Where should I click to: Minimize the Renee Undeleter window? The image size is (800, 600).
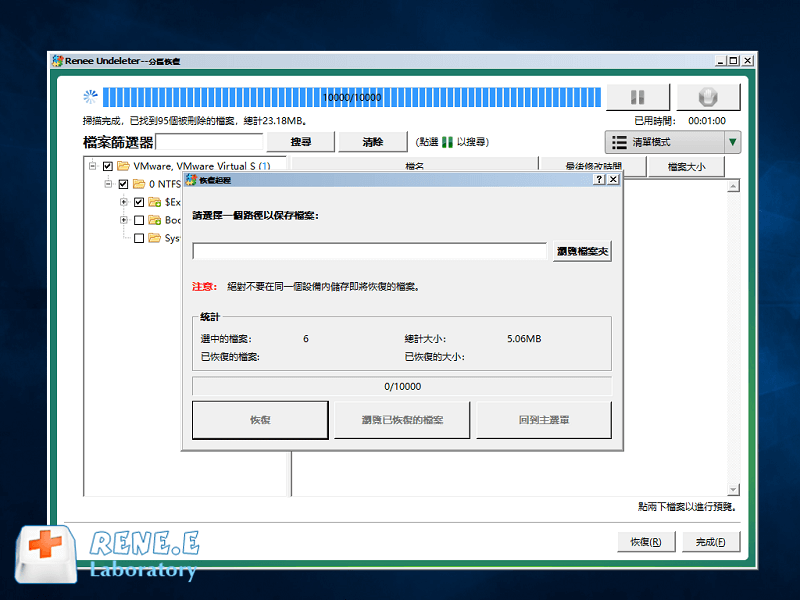click(x=720, y=61)
